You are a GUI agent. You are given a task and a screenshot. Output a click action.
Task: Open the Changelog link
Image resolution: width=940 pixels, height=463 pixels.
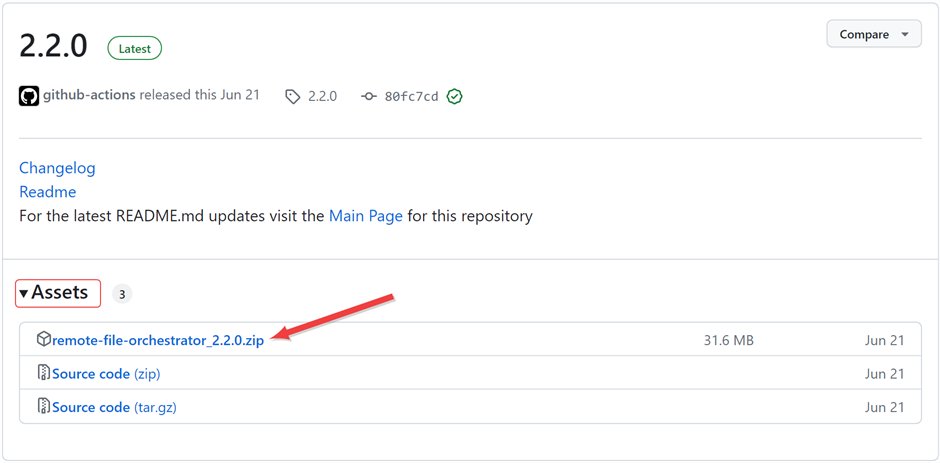(x=57, y=168)
